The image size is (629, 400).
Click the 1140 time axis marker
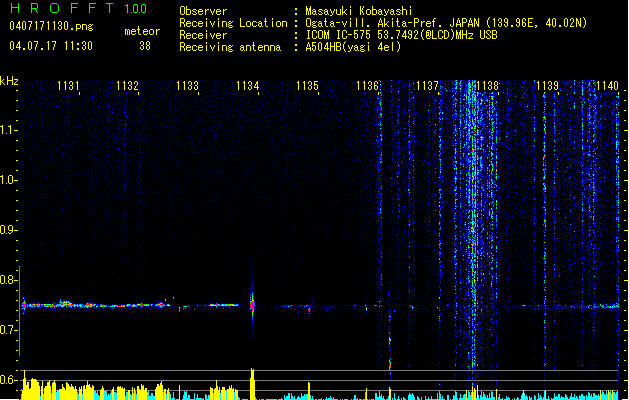click(x=607, y=86)
